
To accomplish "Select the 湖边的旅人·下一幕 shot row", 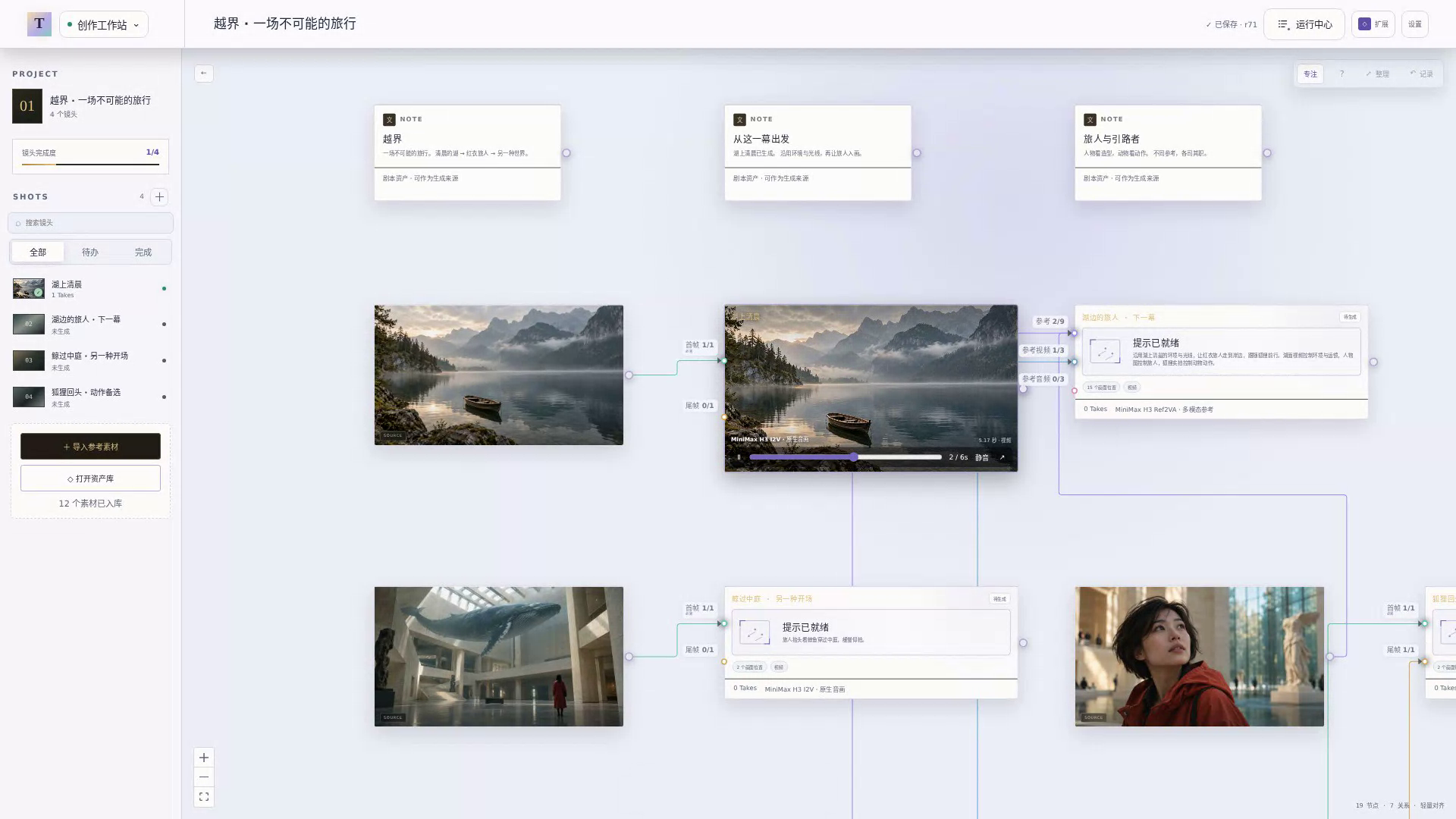I will 90,325.
